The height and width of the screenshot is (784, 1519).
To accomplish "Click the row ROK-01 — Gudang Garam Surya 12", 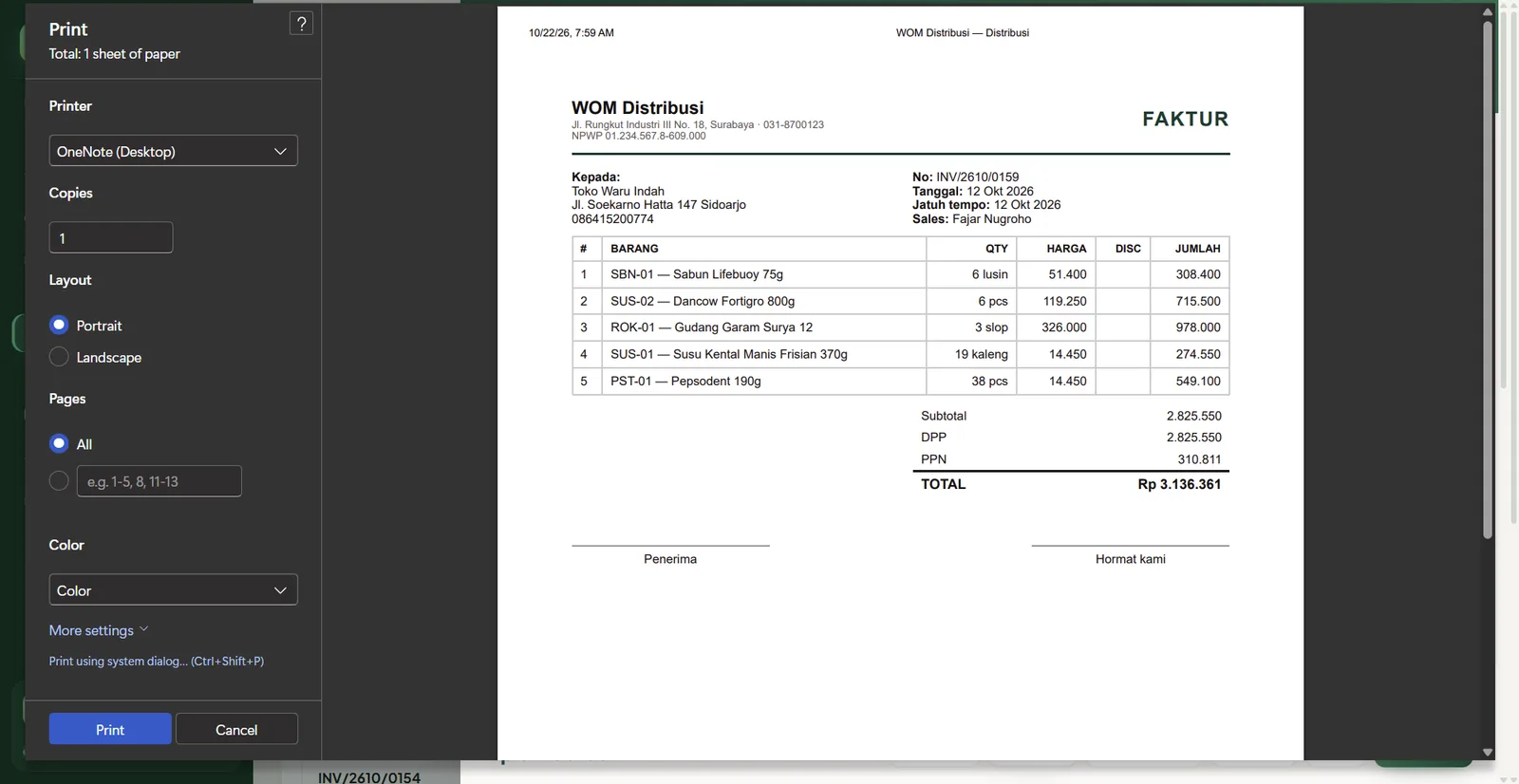I will [x=900, y=327].
